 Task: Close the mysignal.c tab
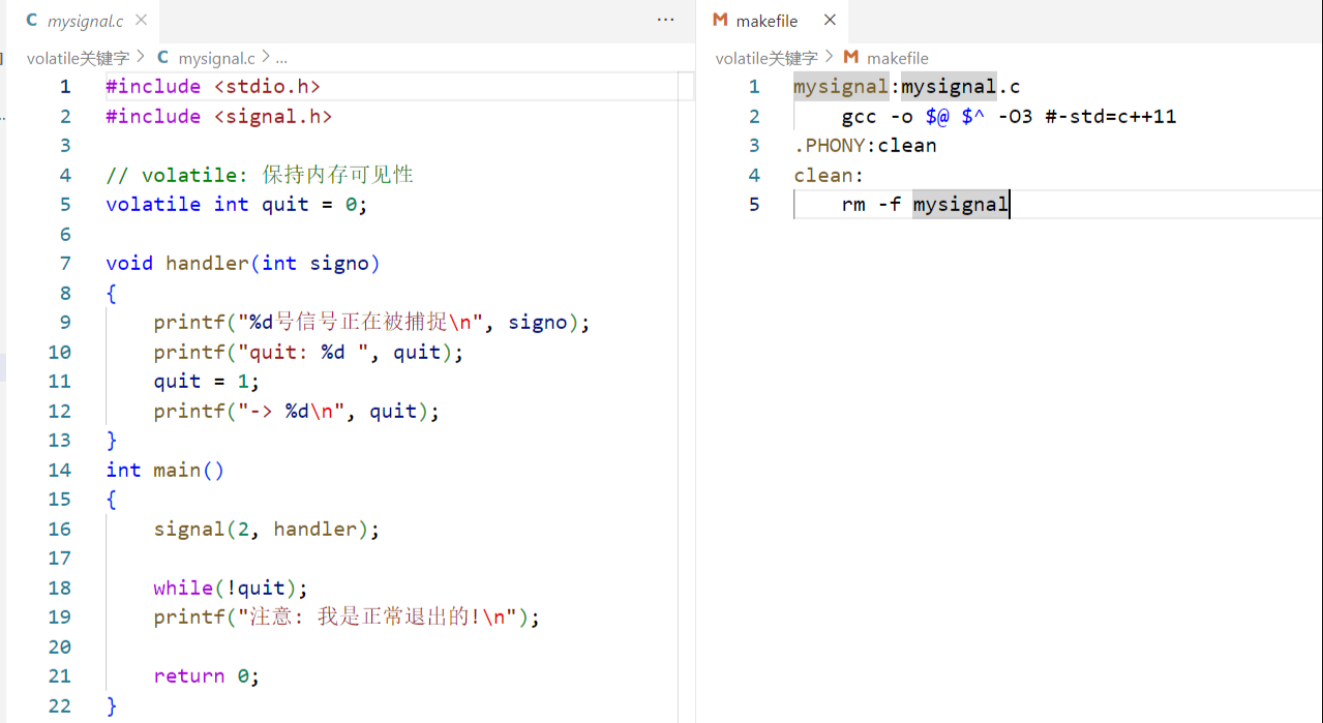tap(141, 20)
